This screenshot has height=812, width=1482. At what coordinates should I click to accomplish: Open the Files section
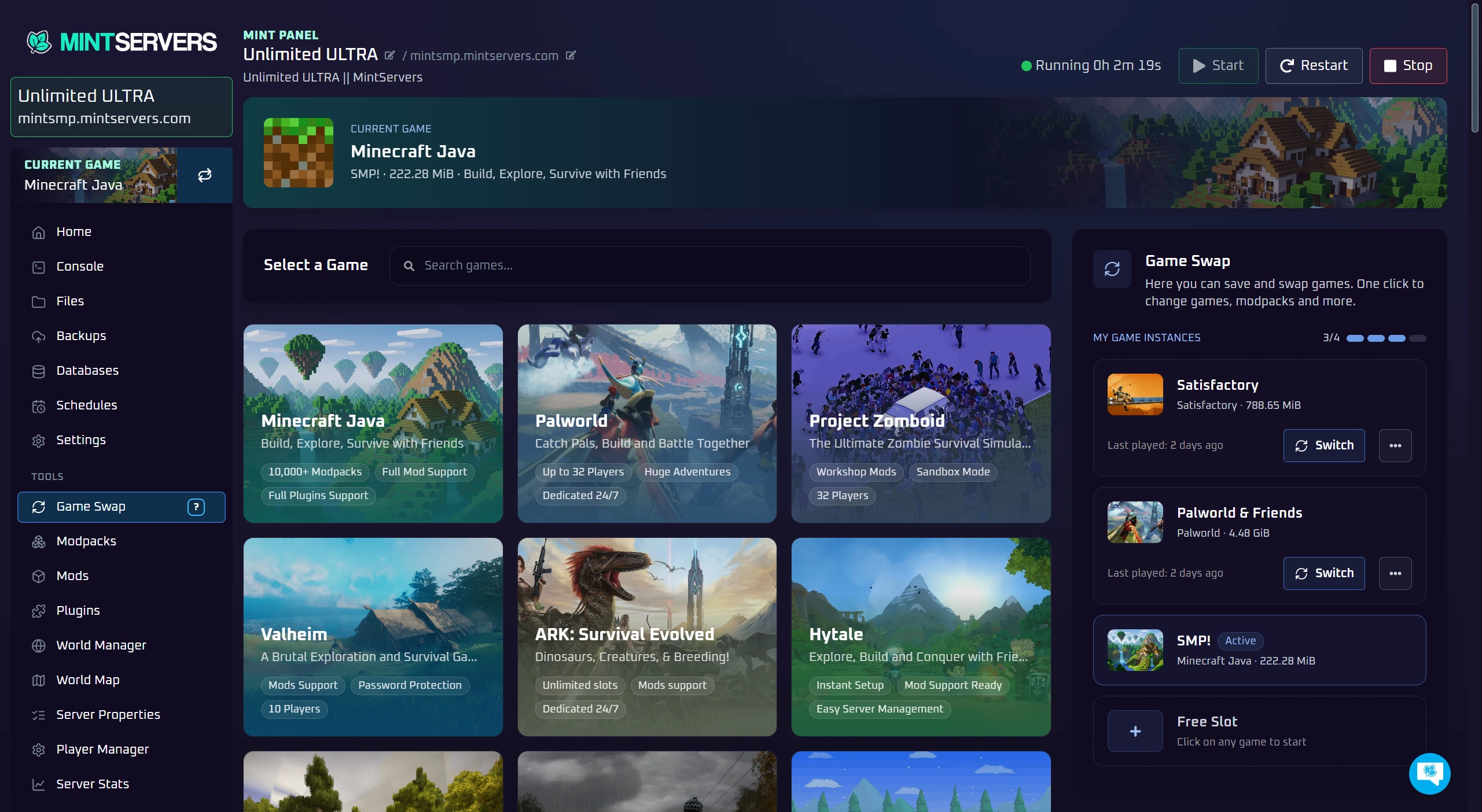(121, 301)
